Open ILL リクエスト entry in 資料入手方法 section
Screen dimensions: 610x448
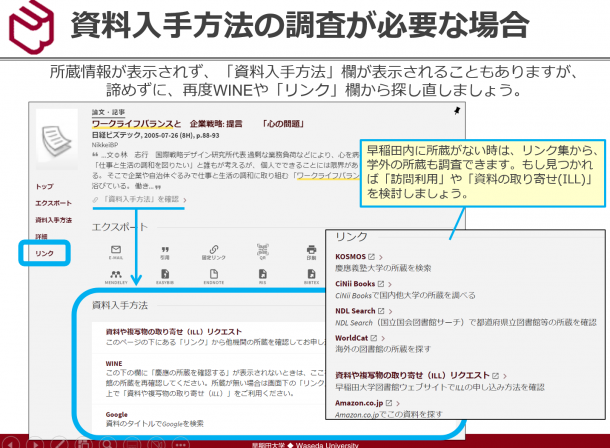[x=174, y=332]
